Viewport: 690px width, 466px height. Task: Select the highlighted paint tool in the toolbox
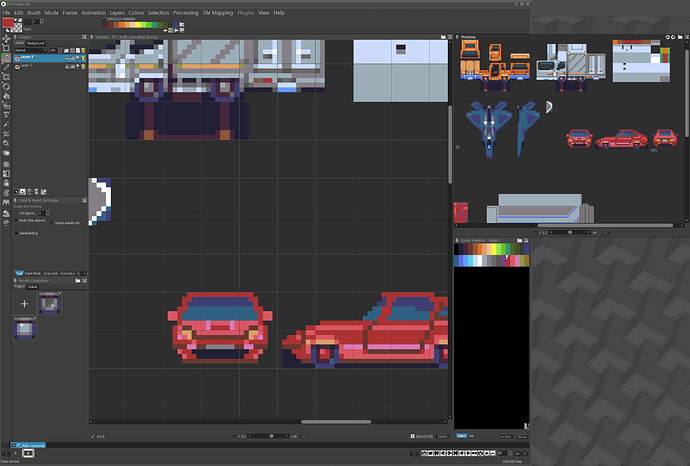click(x=6, y=58)
